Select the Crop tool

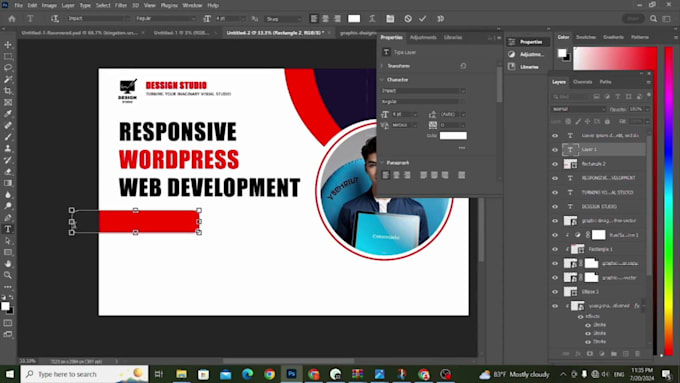click(x=8, y=91)
